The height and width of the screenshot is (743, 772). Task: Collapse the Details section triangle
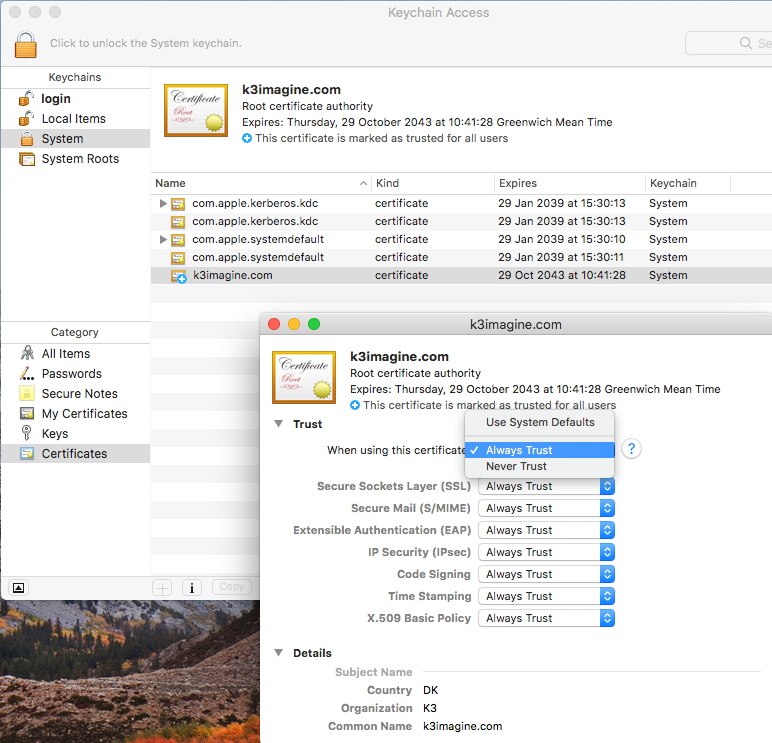pyautogui.click(x=279, y=653)
